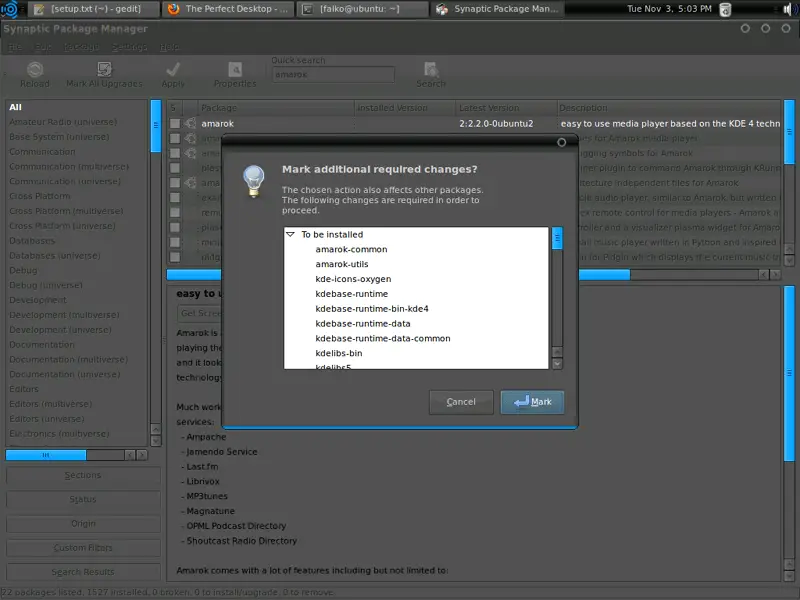The width and height of the screenshot is (800, 600).
Task: Toggle checkbox of the 'command Amarok through KRunner' row
Action: [175, 168]
